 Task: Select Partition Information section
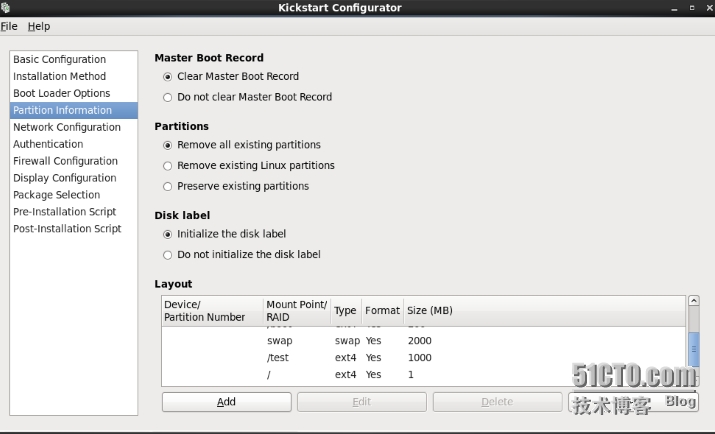(x=73, y=110)
